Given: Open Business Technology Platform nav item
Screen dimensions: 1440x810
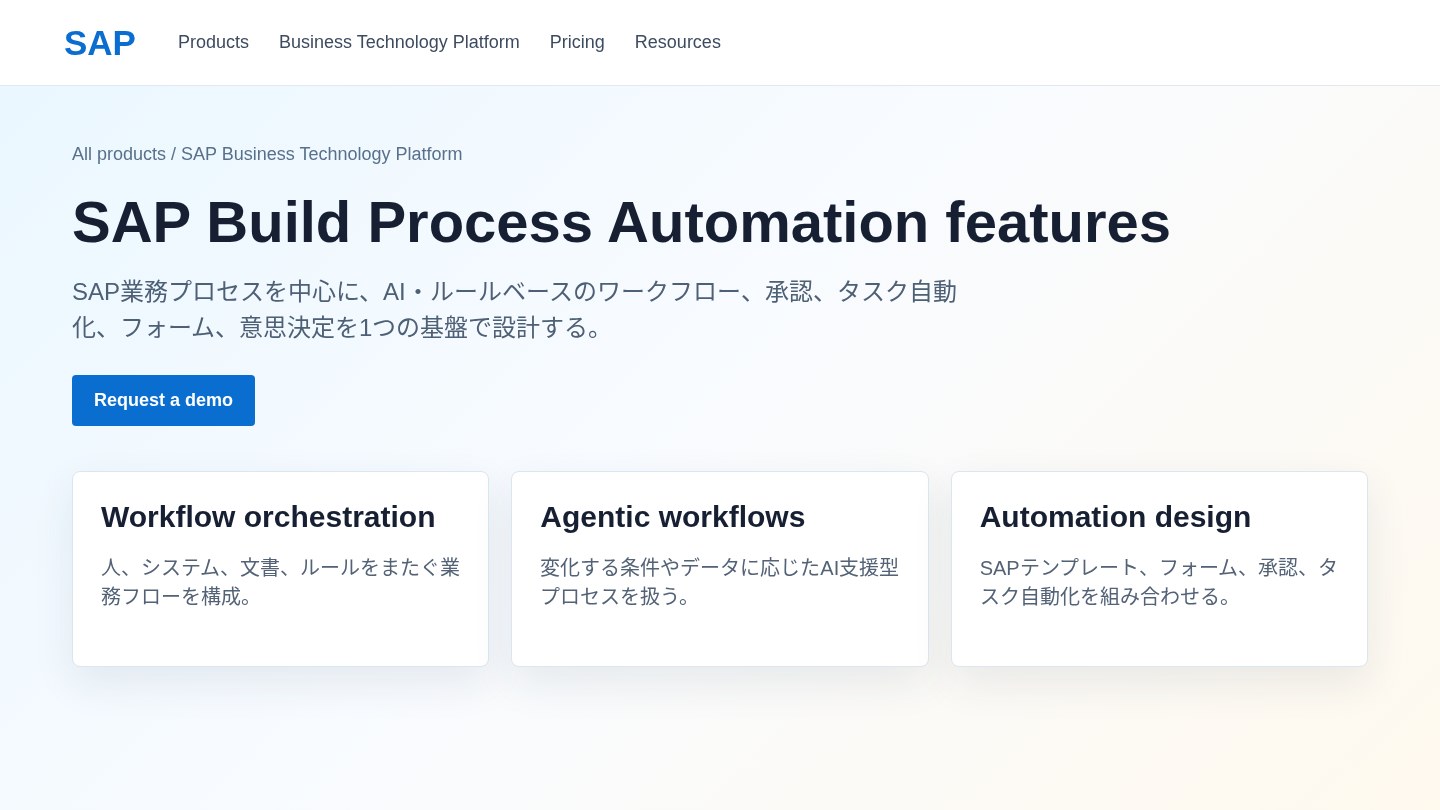Looking at the screenshot, I should 399,42.
